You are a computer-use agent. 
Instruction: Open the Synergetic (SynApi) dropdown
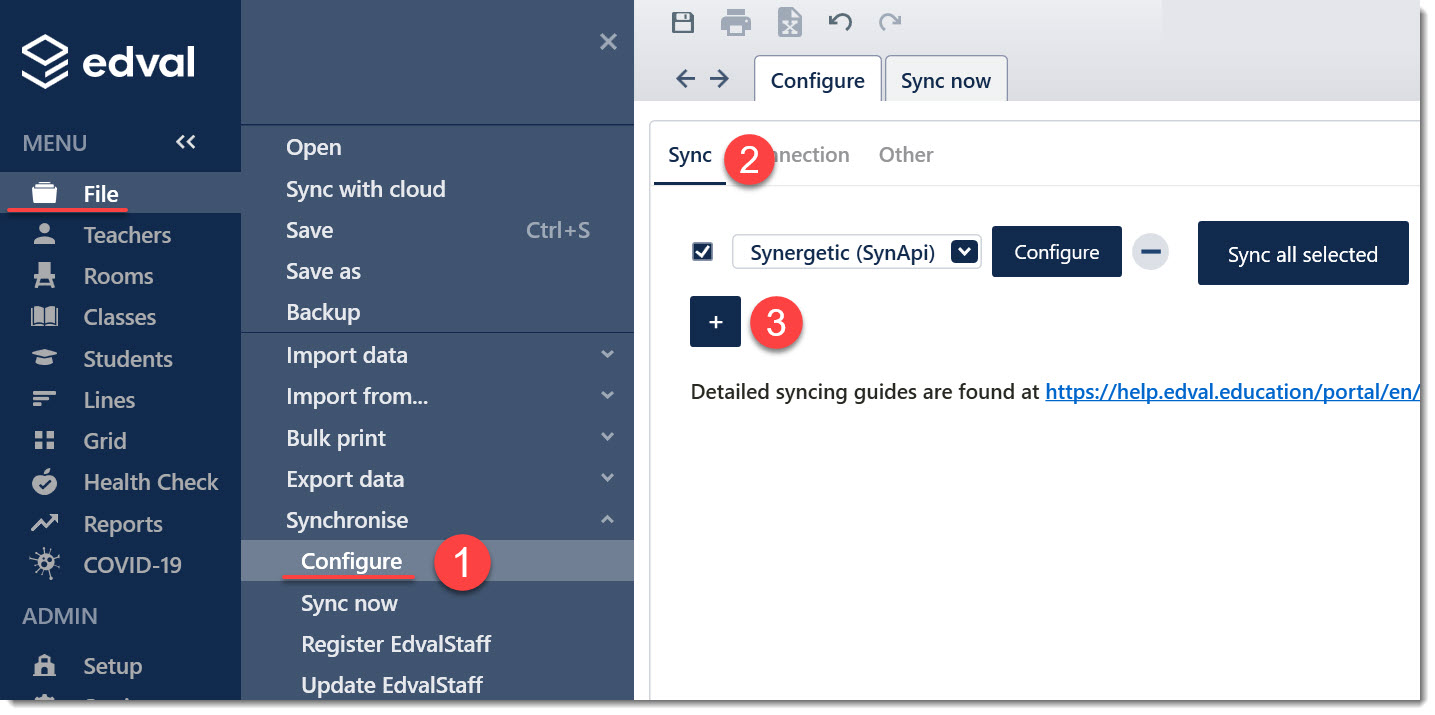coord(856,253)
